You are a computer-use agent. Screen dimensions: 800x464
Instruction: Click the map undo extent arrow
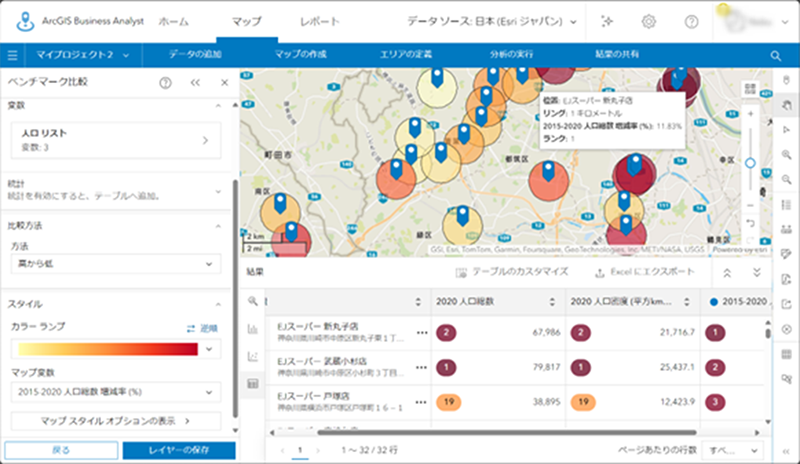750,223
